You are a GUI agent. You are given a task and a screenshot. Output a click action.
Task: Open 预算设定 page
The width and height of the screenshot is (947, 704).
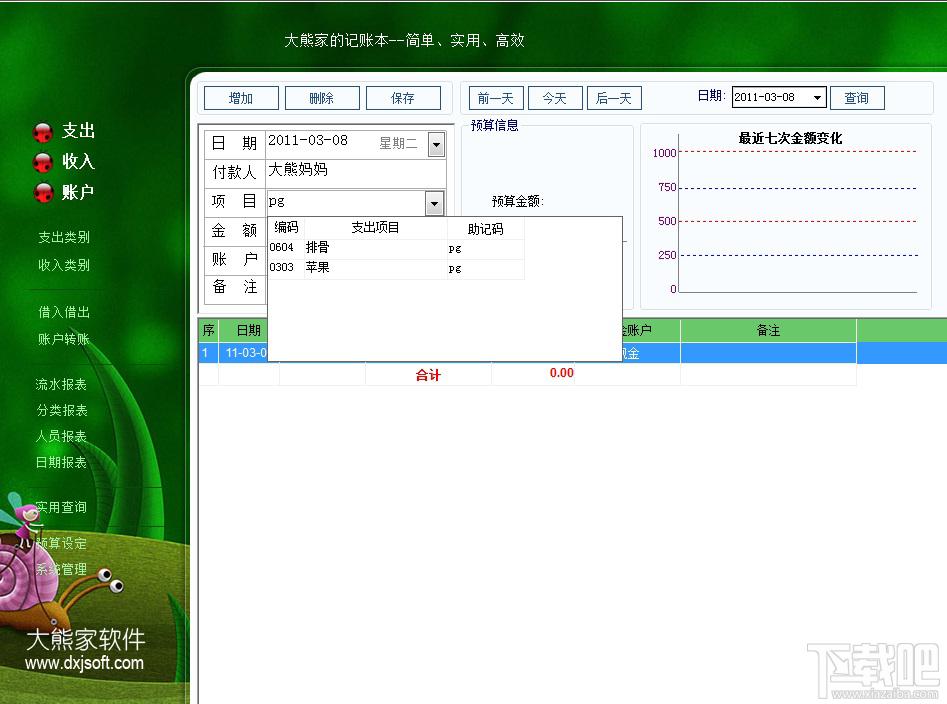point(61,543)
